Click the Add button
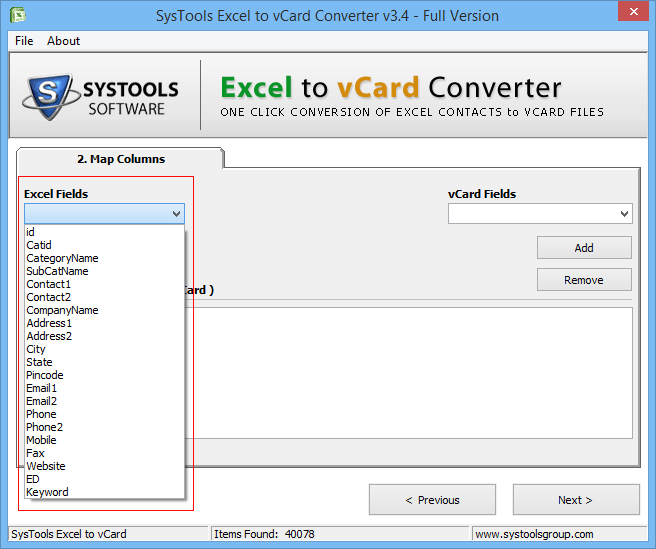The width and height of the screenshot is (656, 549). coord(584,248)
